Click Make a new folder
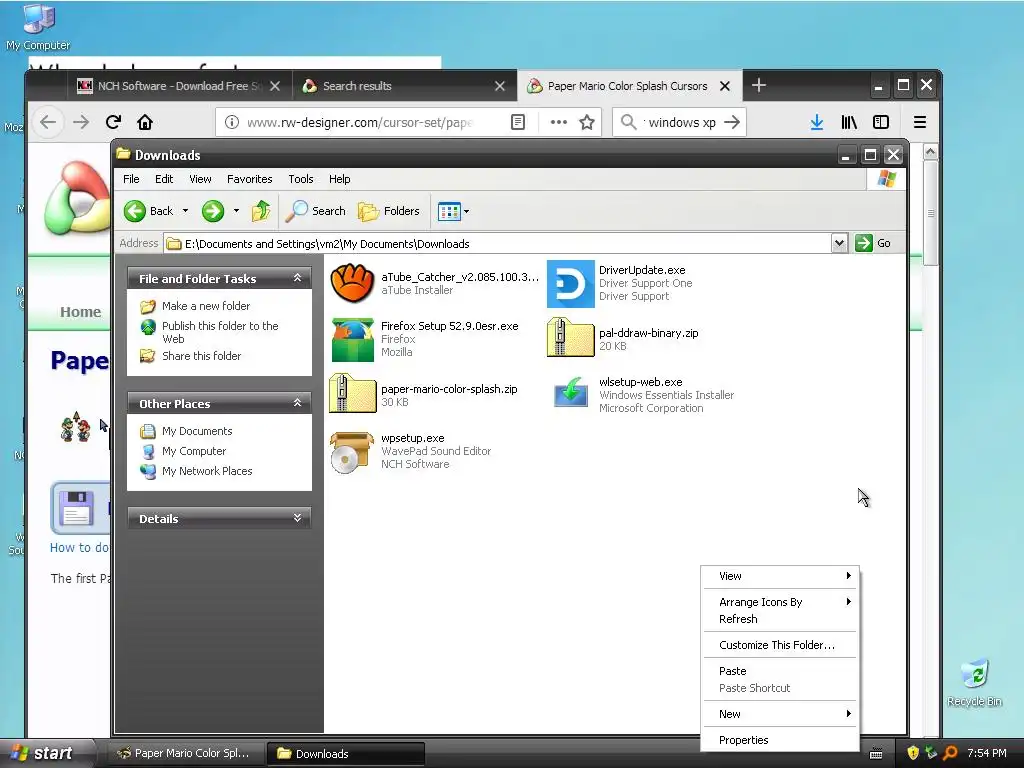 (206, 306)
